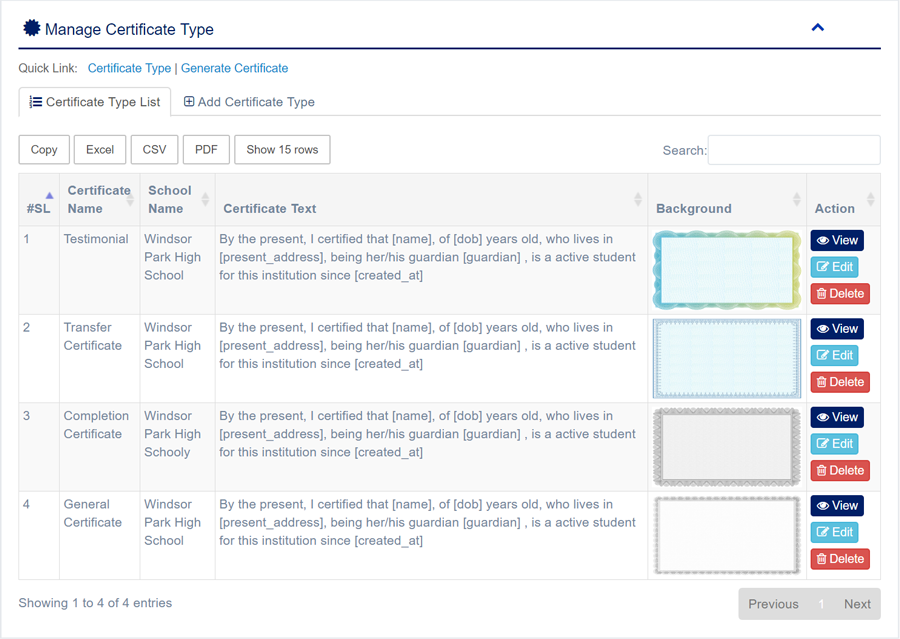Focus the Search input field
The image size is (900, 639).
794,150
